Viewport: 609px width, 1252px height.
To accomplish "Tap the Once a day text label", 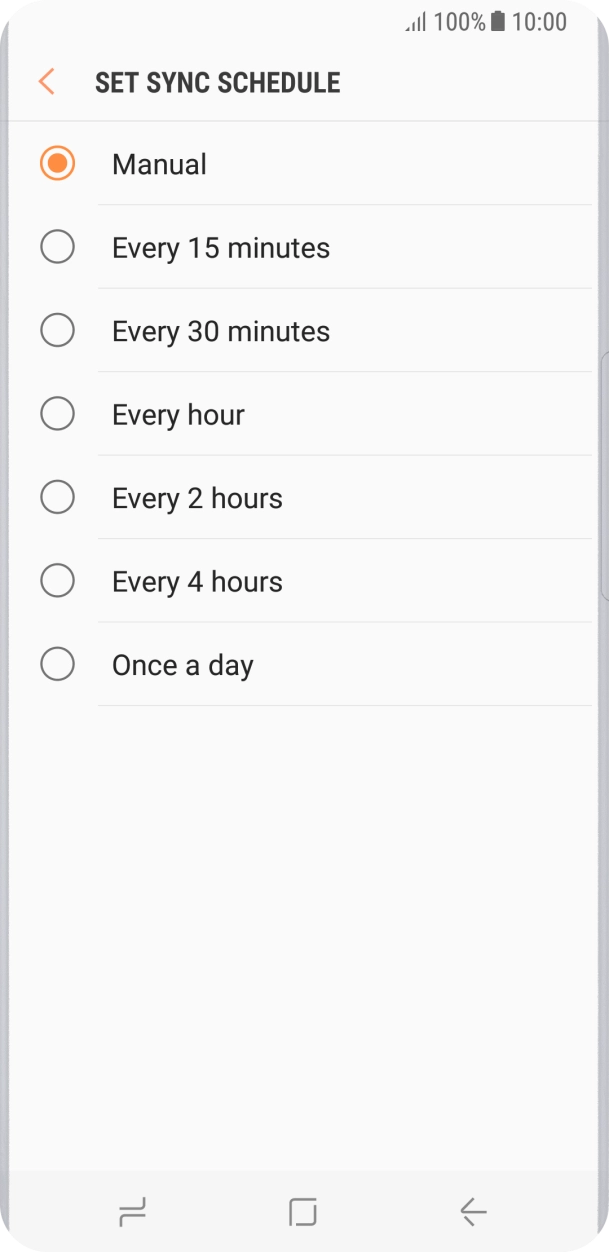I will 183,663.
